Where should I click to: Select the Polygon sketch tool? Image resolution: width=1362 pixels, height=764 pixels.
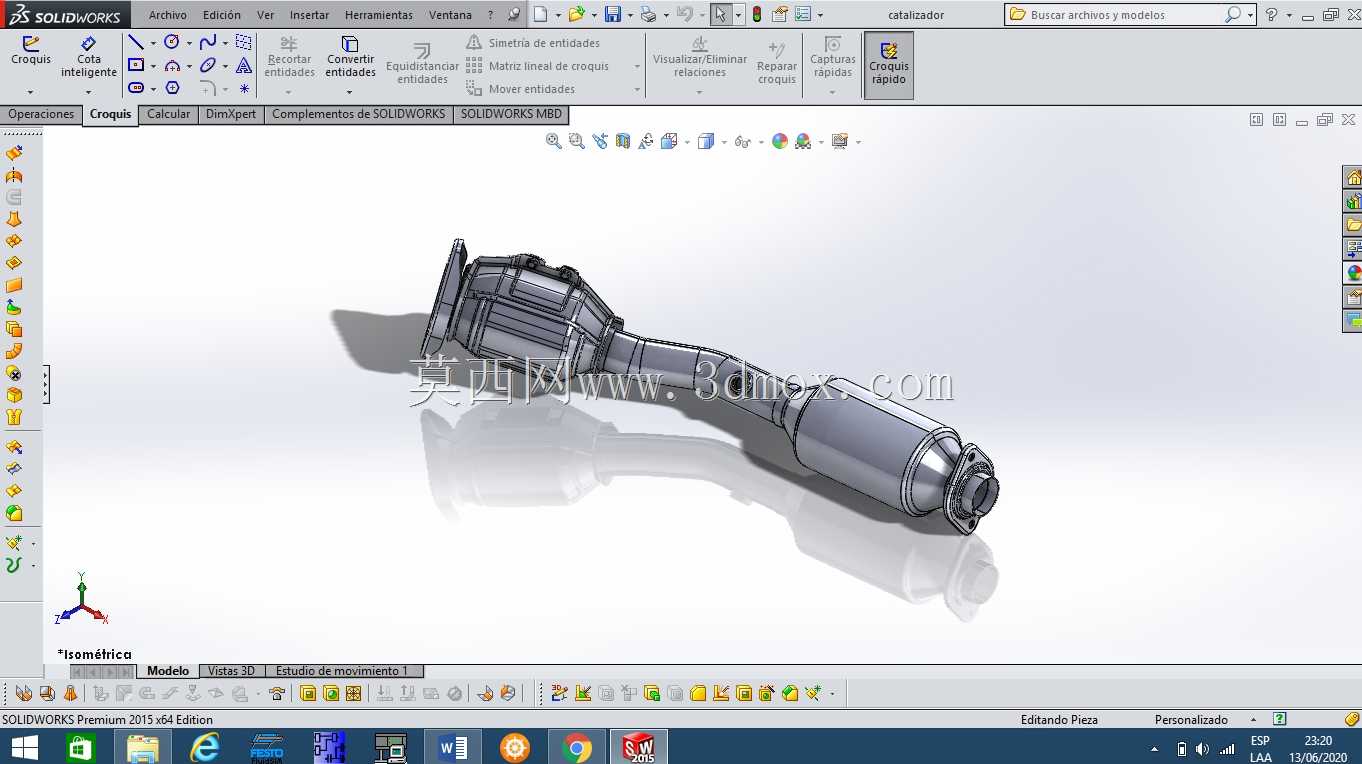pyautogui.click(x=172, y=88)
